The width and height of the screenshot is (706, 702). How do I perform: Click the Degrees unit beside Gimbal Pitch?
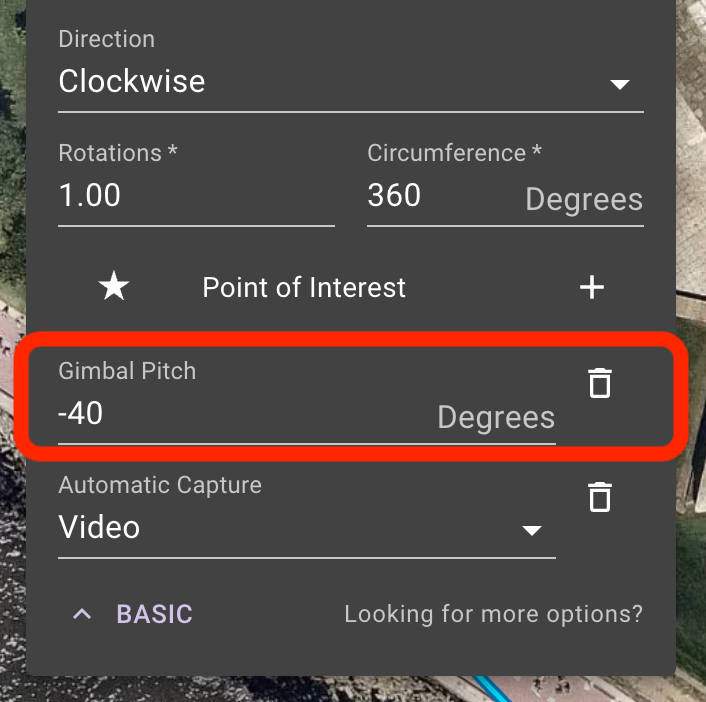(496, 417)
